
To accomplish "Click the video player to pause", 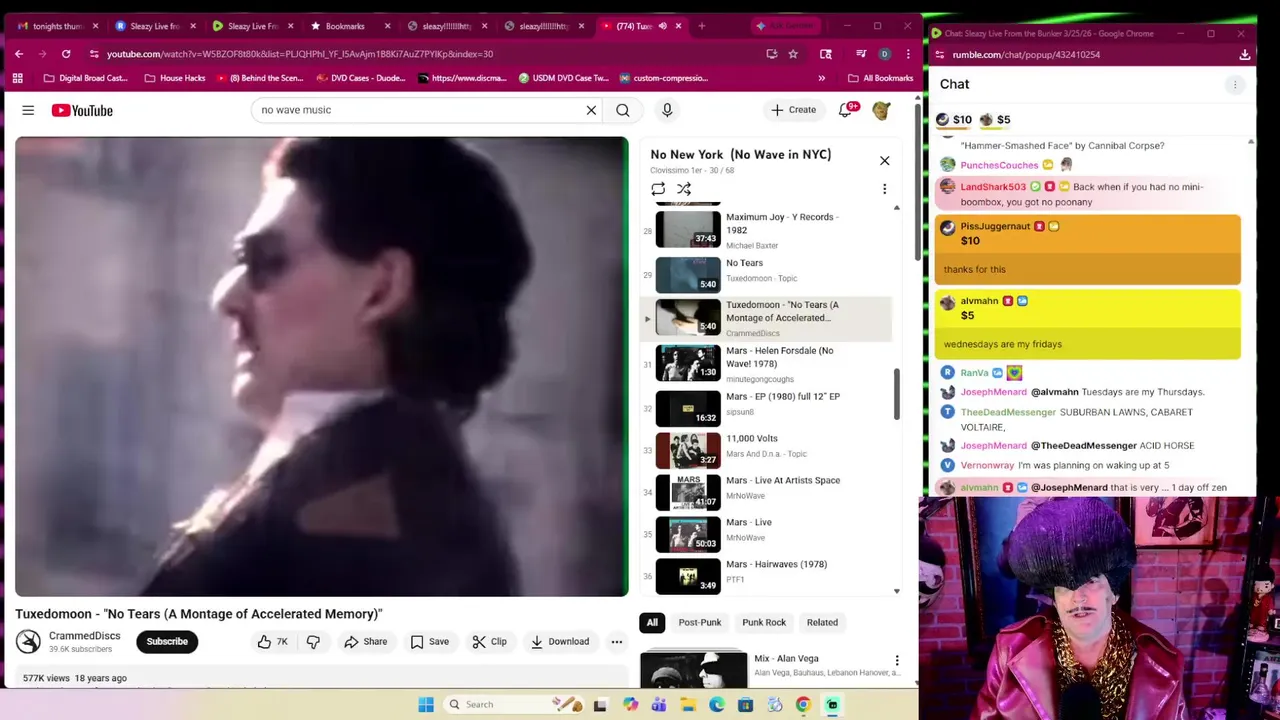I will coord(322,366).
